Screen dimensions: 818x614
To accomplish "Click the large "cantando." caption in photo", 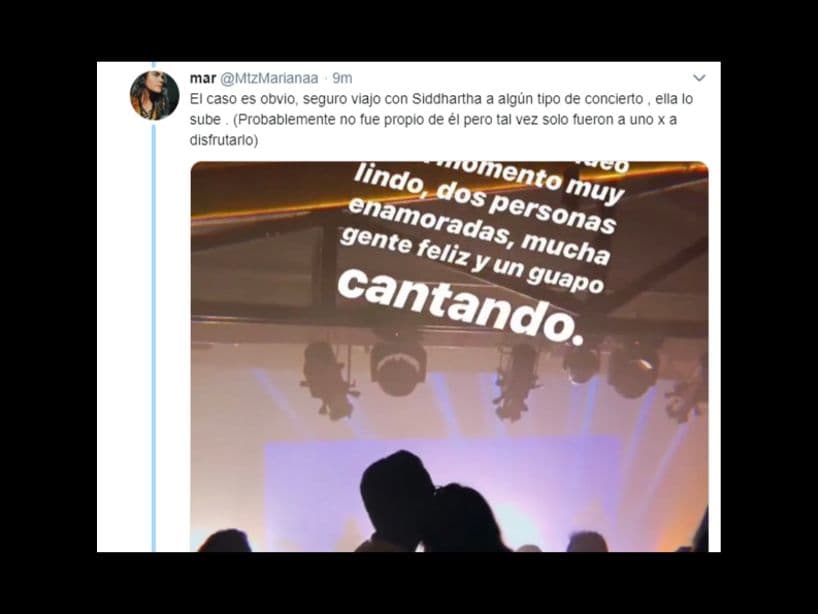I will click(459, 307).
